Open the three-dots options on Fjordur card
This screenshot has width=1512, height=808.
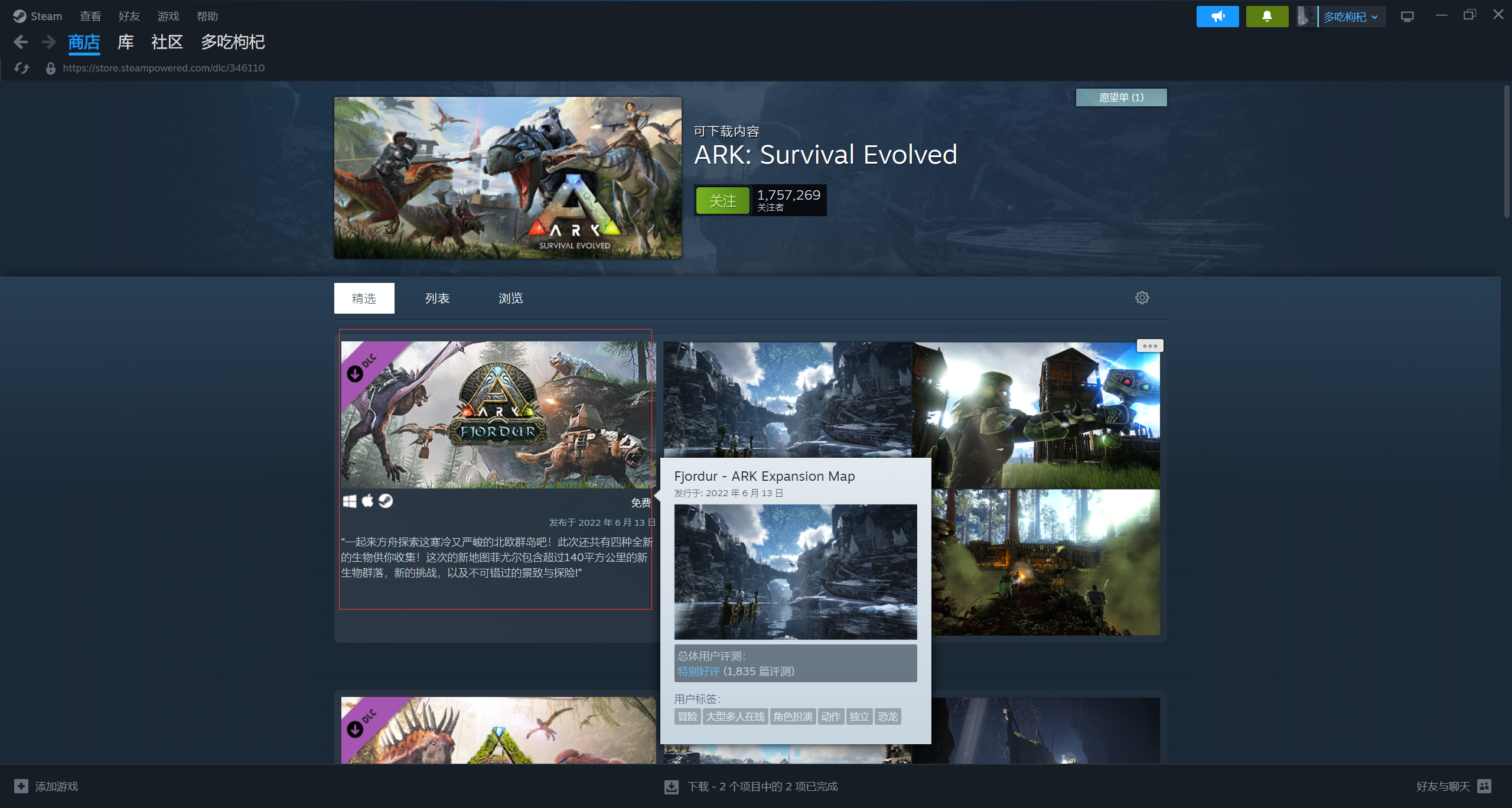[x=1149, y=346]
